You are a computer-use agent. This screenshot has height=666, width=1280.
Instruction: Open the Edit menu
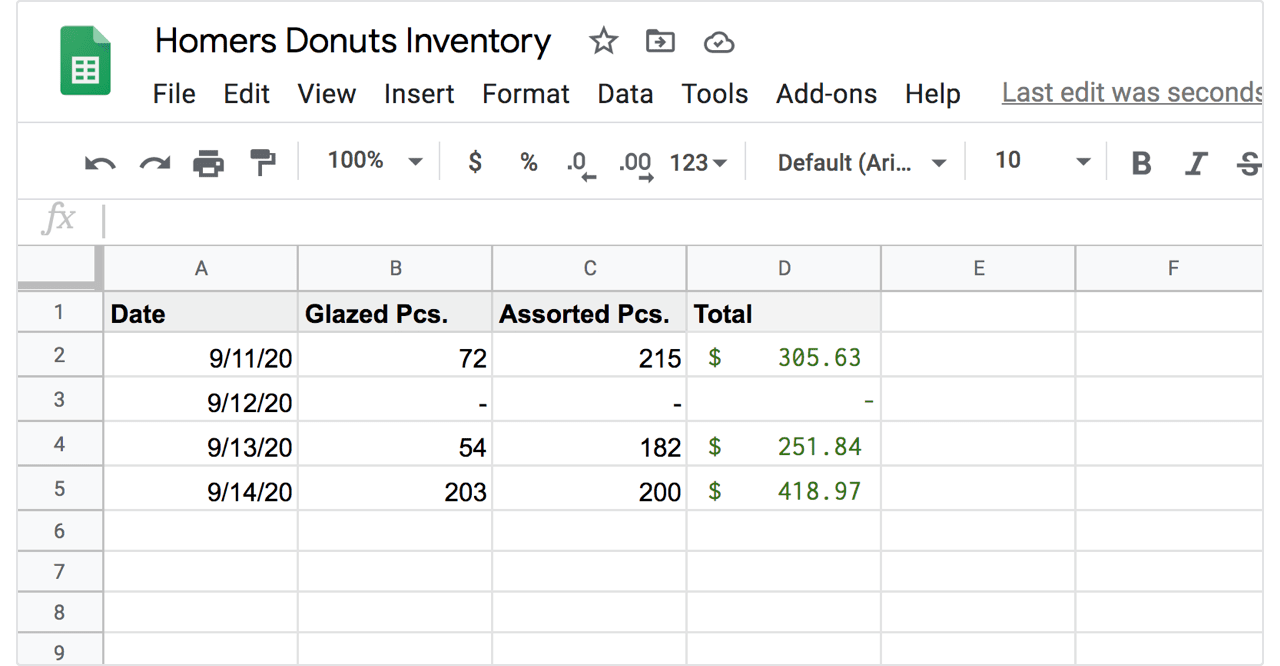point(247,94)
